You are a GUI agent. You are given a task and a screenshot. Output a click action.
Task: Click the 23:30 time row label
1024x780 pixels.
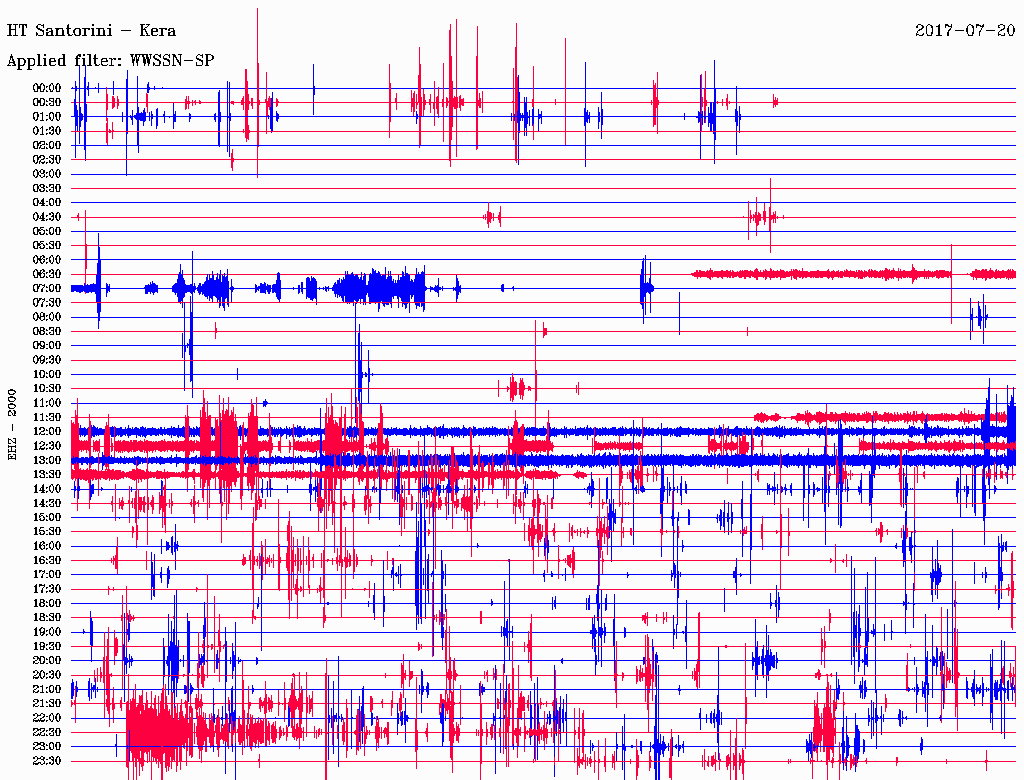click(47, 760)
